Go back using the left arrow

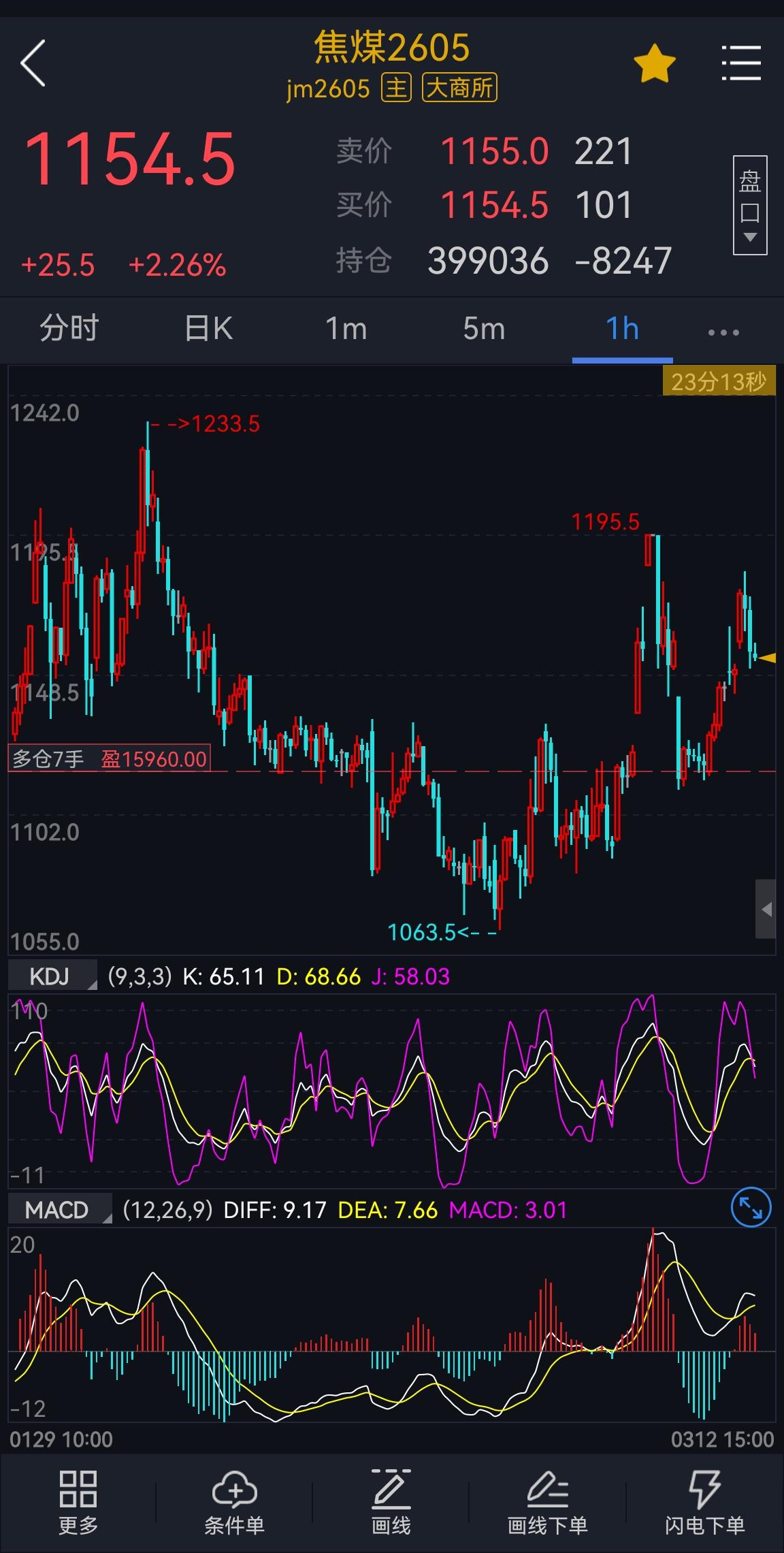click(33, 63)
